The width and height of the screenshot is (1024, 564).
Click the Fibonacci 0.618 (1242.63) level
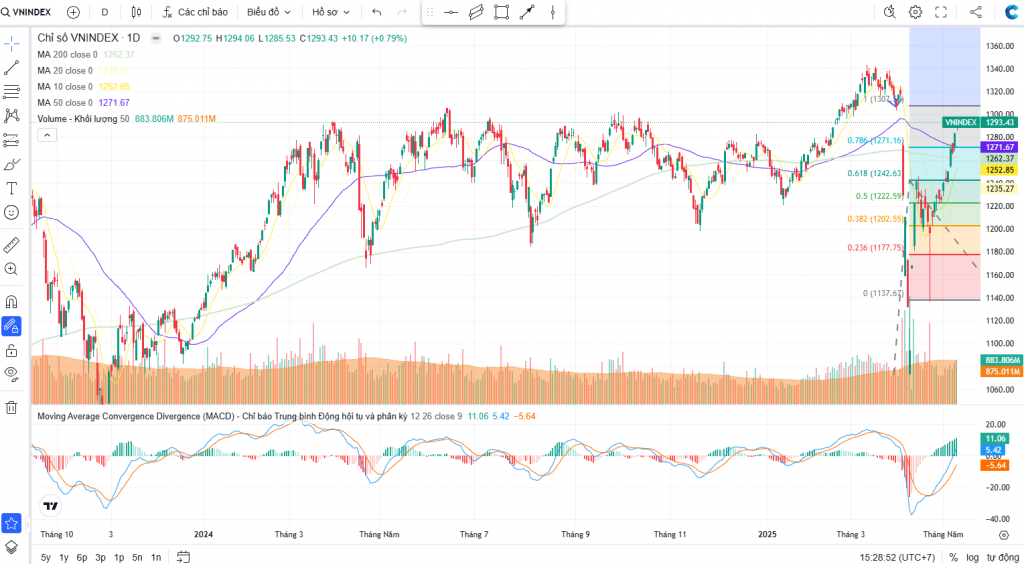[874, 174]
